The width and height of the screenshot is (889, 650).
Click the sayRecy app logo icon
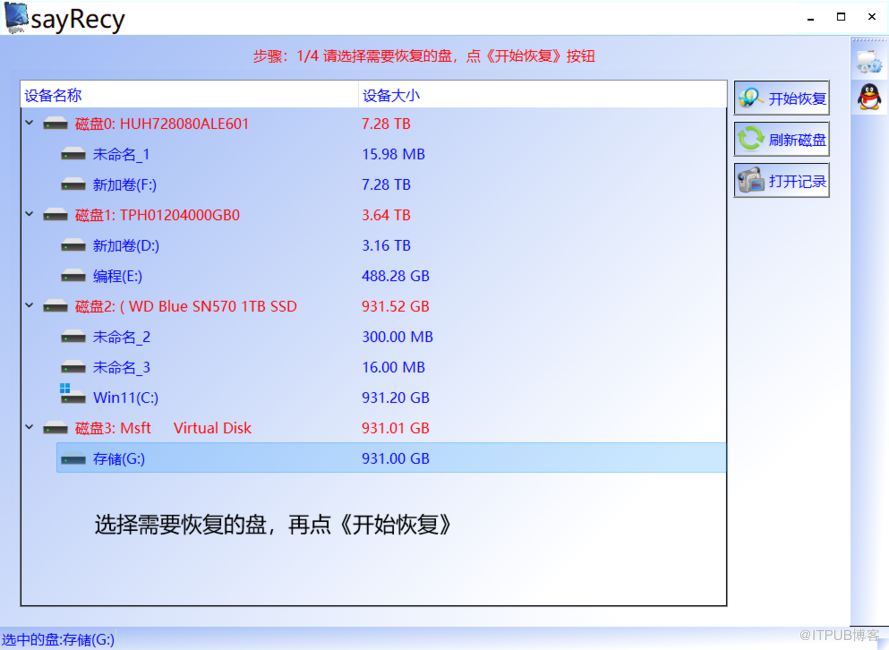pyautogui.click(x=16, y=18)
